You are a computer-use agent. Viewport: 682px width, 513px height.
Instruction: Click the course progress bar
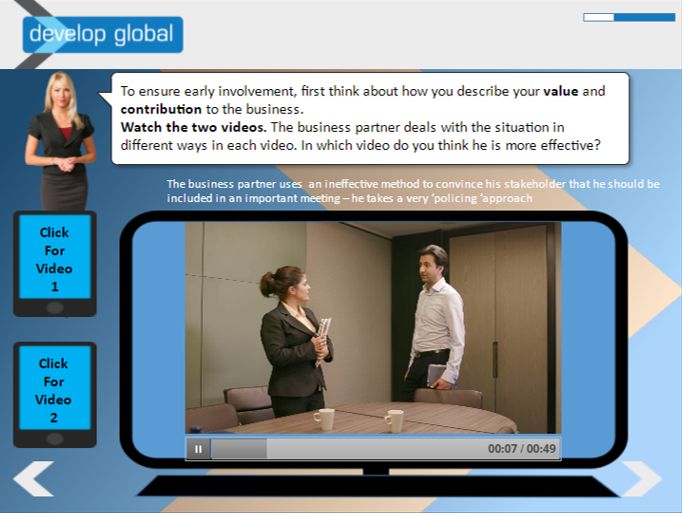(x=629, y=17)
